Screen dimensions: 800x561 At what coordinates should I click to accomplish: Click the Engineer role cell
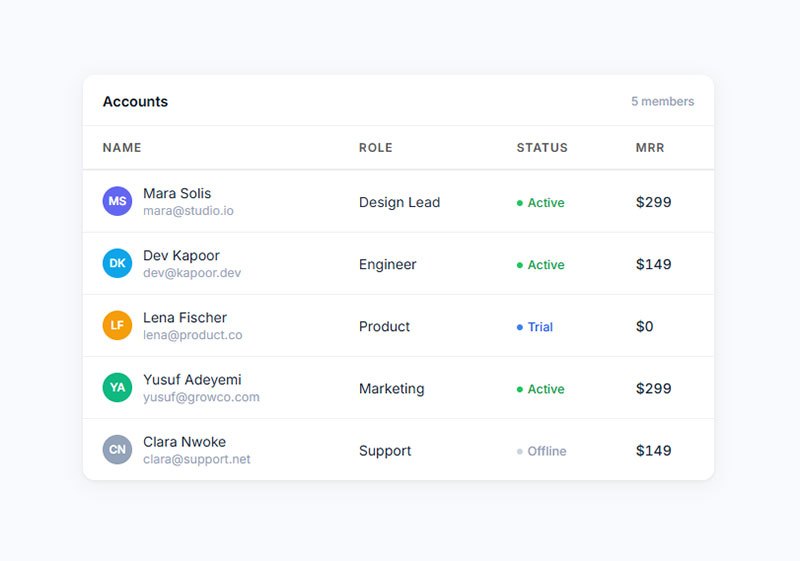388,265
